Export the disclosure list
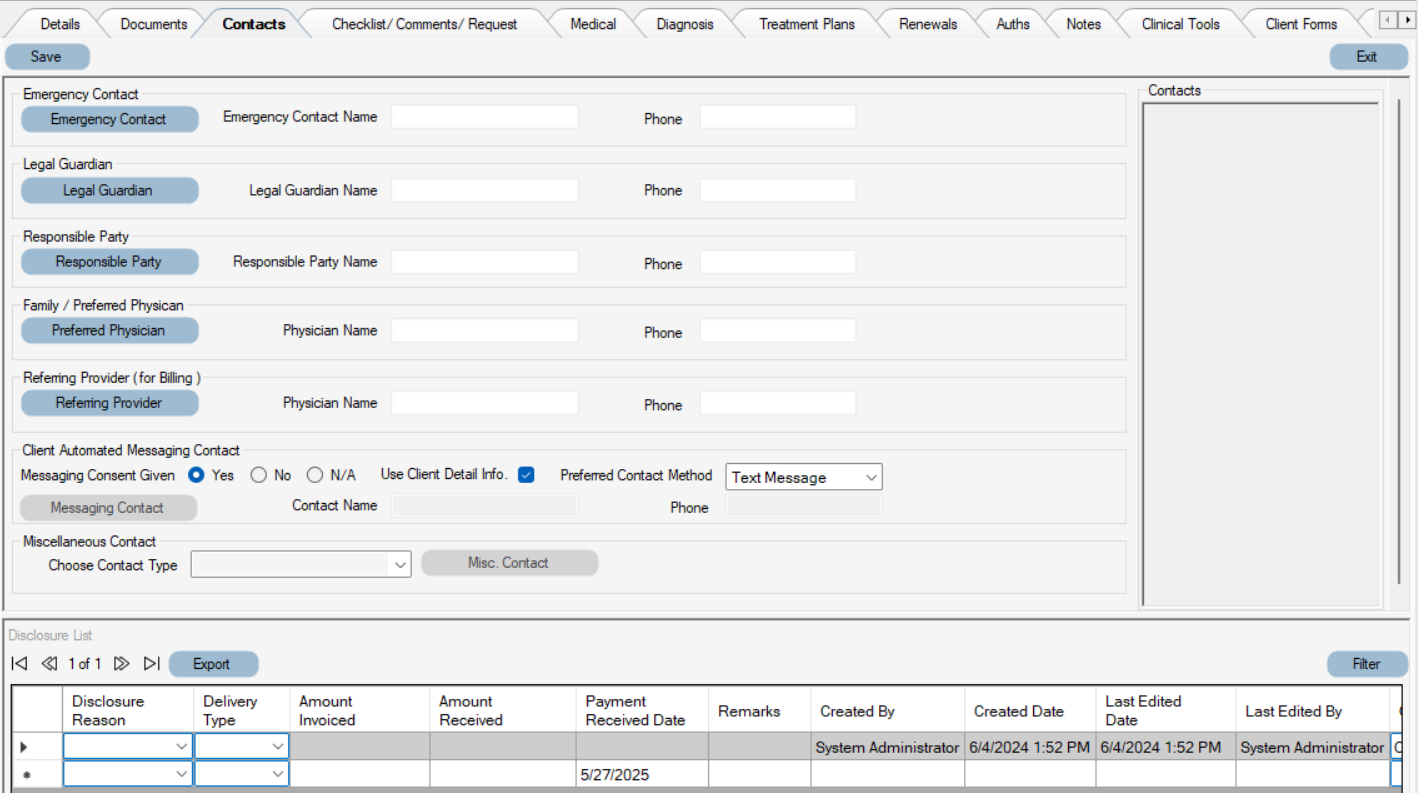This screenshot has height=793, width=1418. [x=212, y=663]
